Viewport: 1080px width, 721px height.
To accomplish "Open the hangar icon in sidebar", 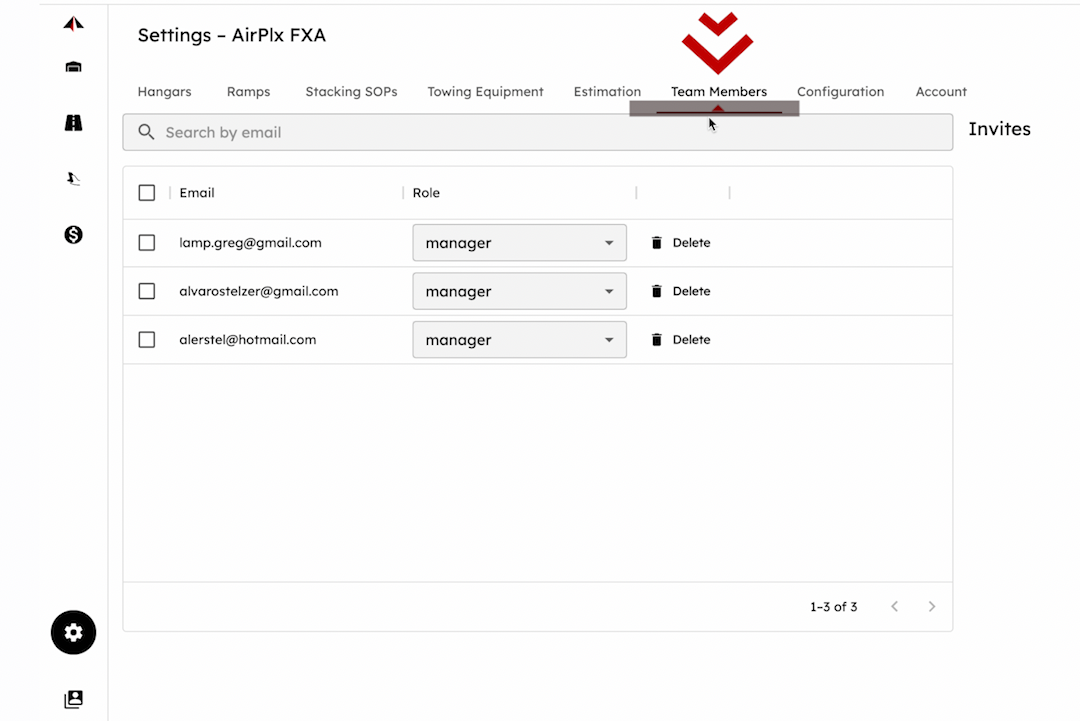I will coord(73,68).
